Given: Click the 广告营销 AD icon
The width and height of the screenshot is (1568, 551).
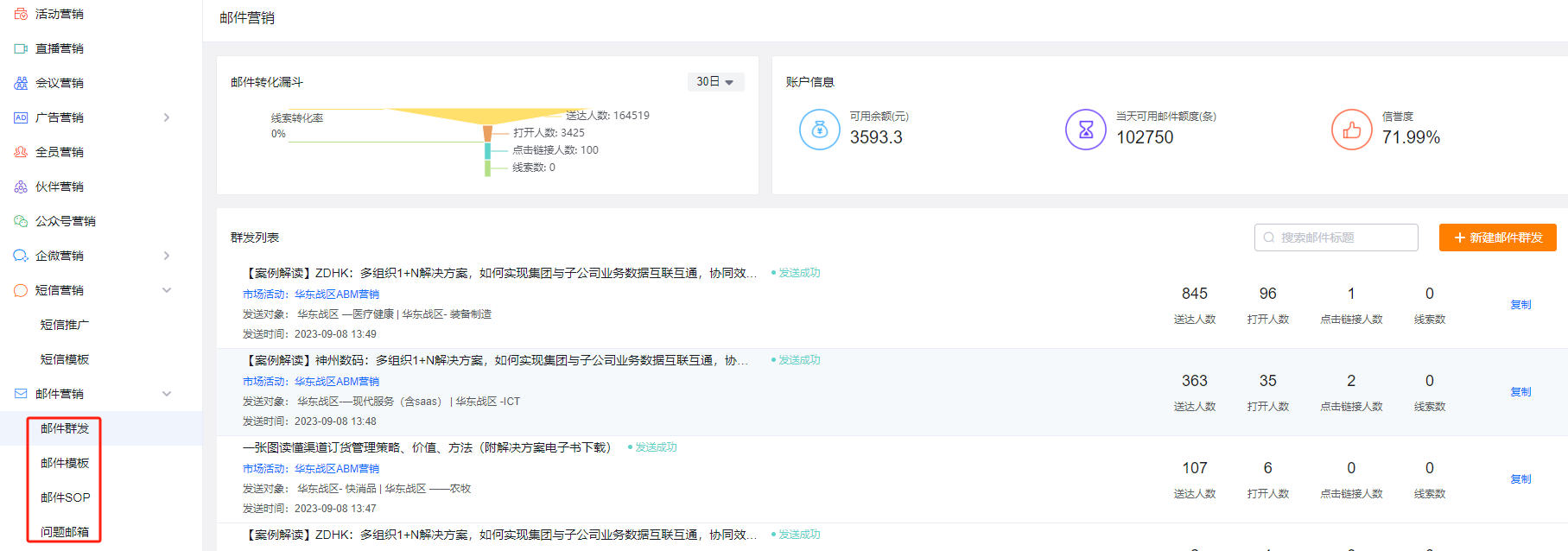Looking at the screenshot, I should pyautogui.click(x=21, y=117).
